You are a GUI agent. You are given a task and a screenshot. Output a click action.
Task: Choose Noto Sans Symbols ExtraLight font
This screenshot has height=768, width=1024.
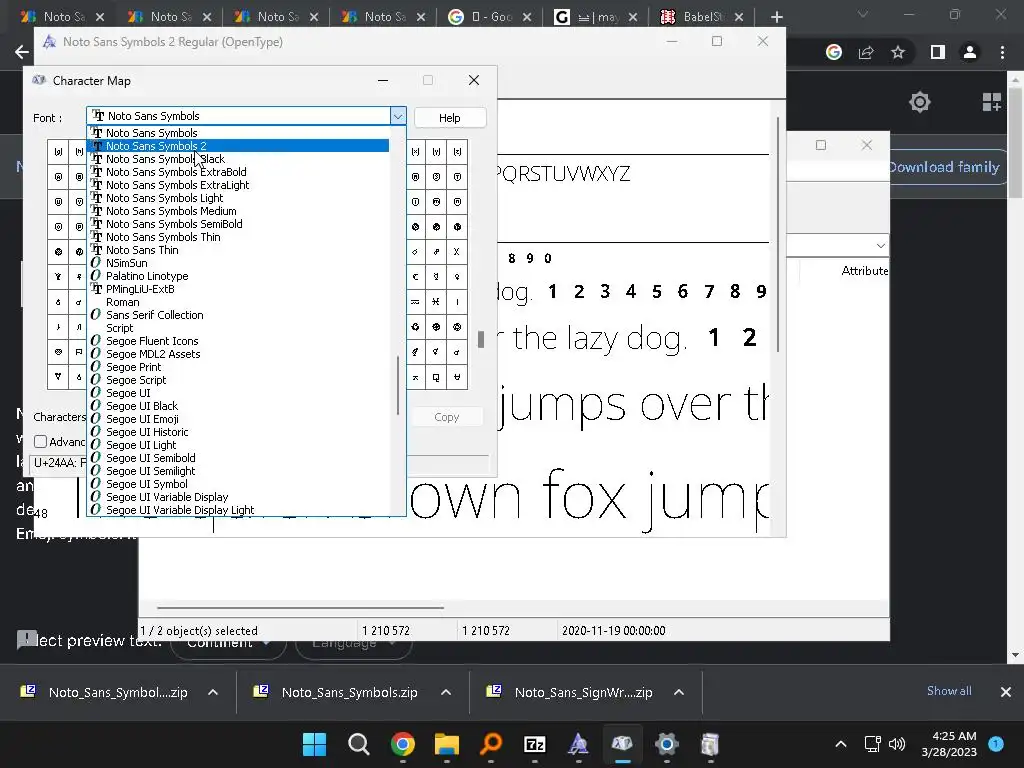[x=238, y=185]
